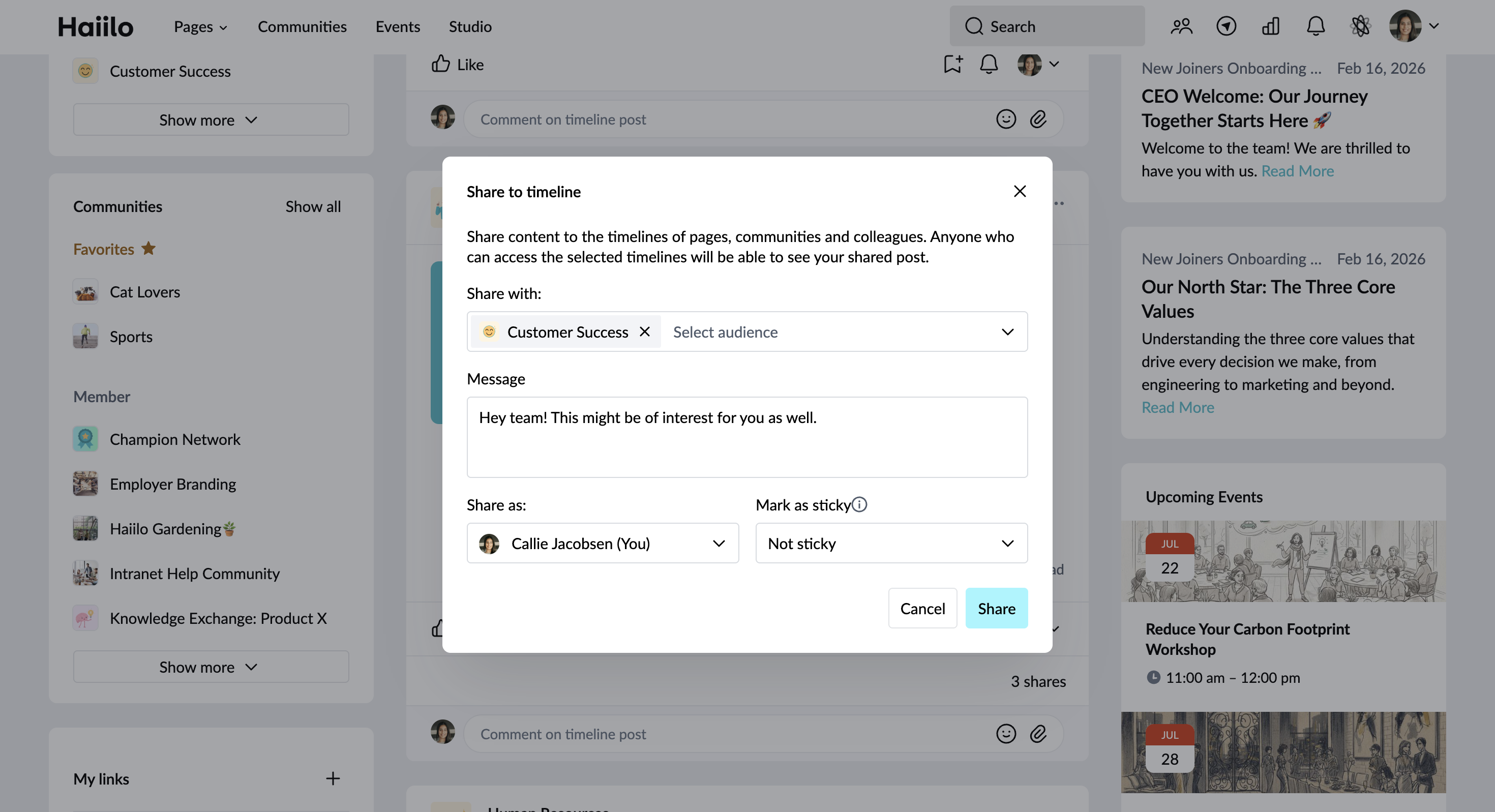Add a new link in My links
Viewport: 1495px width, 812px height.
[333, 778]
